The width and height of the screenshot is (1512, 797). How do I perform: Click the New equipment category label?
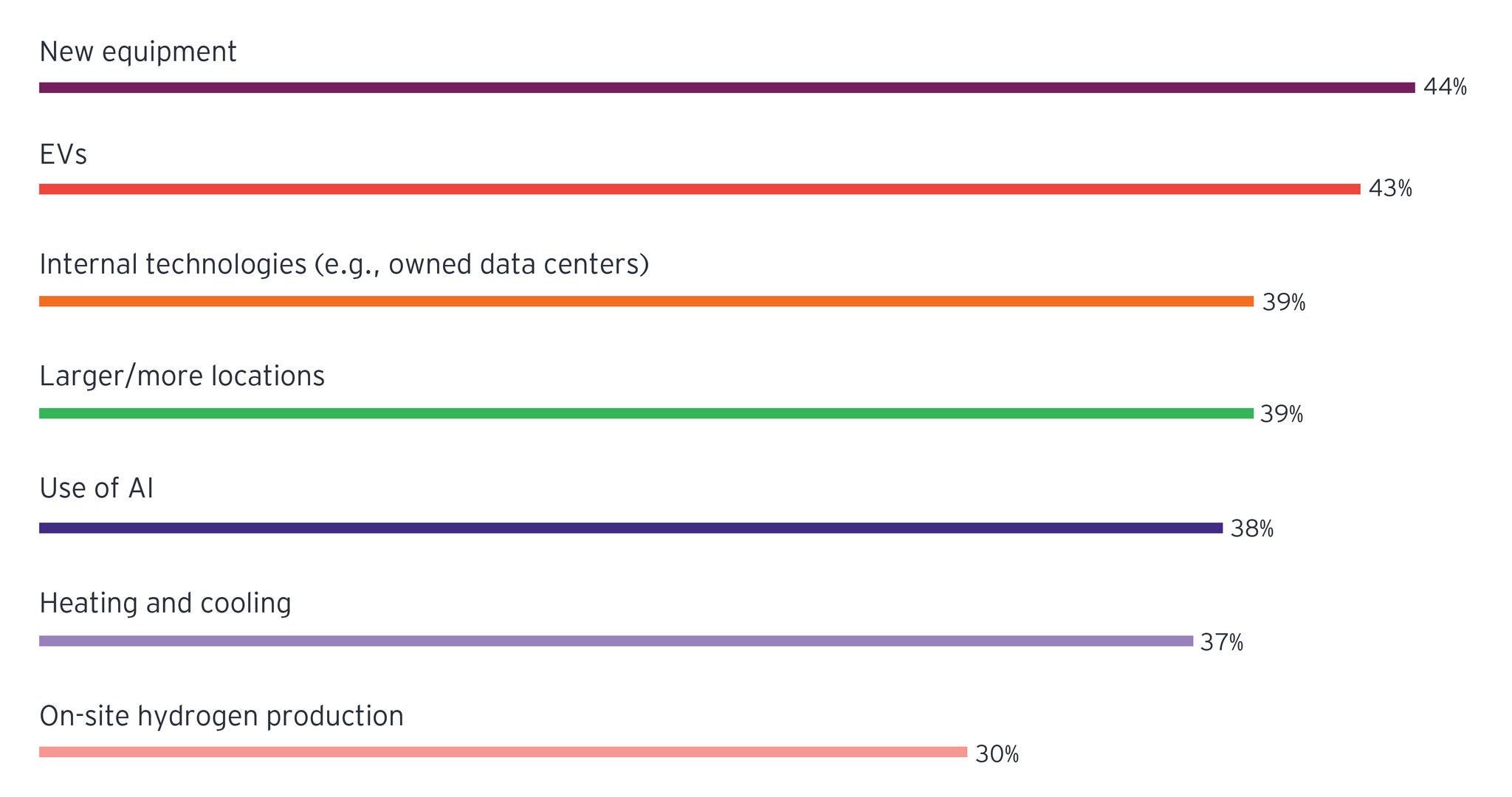(x=138, y=52)
